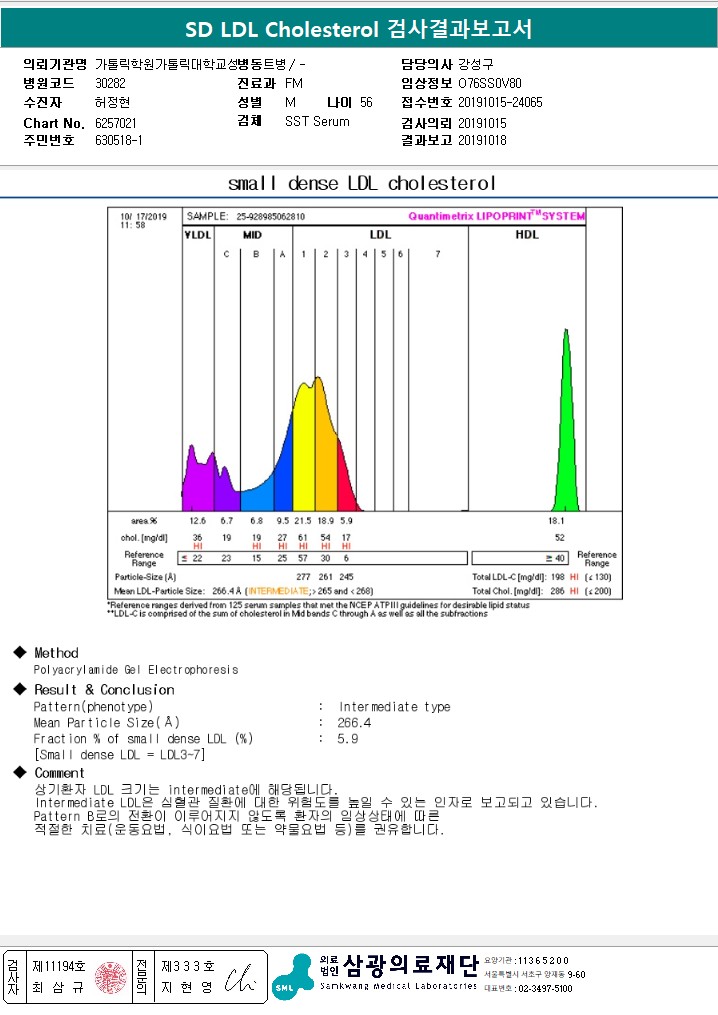Click the red seal stamp
The height and width of the screenshot is (1015, 718).
pyautogui.click(x=111, y=977)
